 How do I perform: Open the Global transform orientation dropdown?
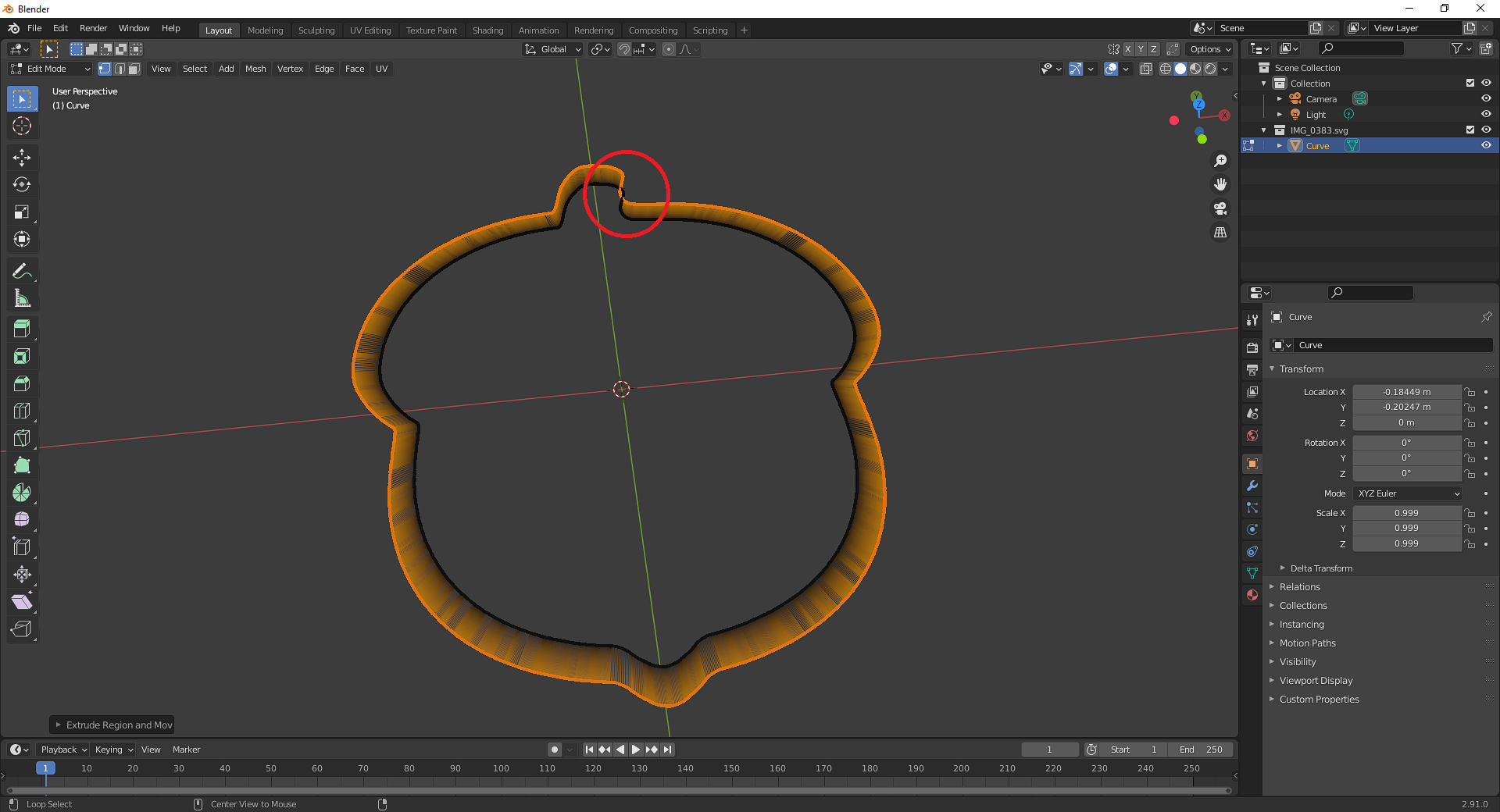pyautogui.click(x=552, y=48)
